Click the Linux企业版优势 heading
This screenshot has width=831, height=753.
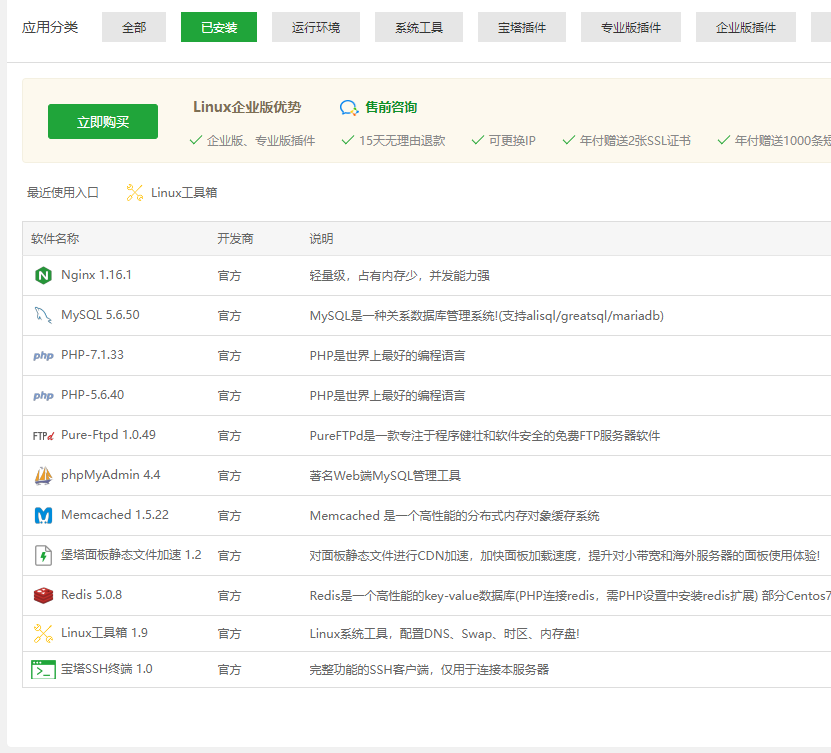click(x=247, y=107)
